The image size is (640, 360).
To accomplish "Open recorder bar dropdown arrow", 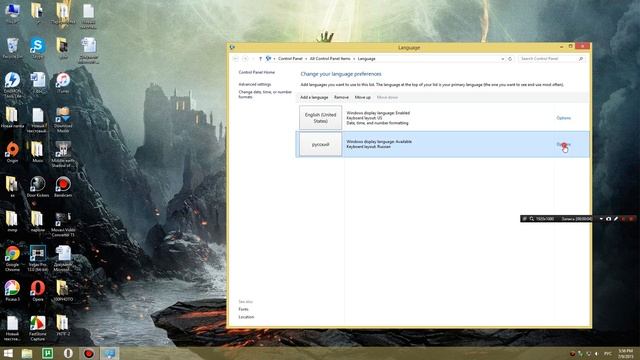I will (601, 219).
